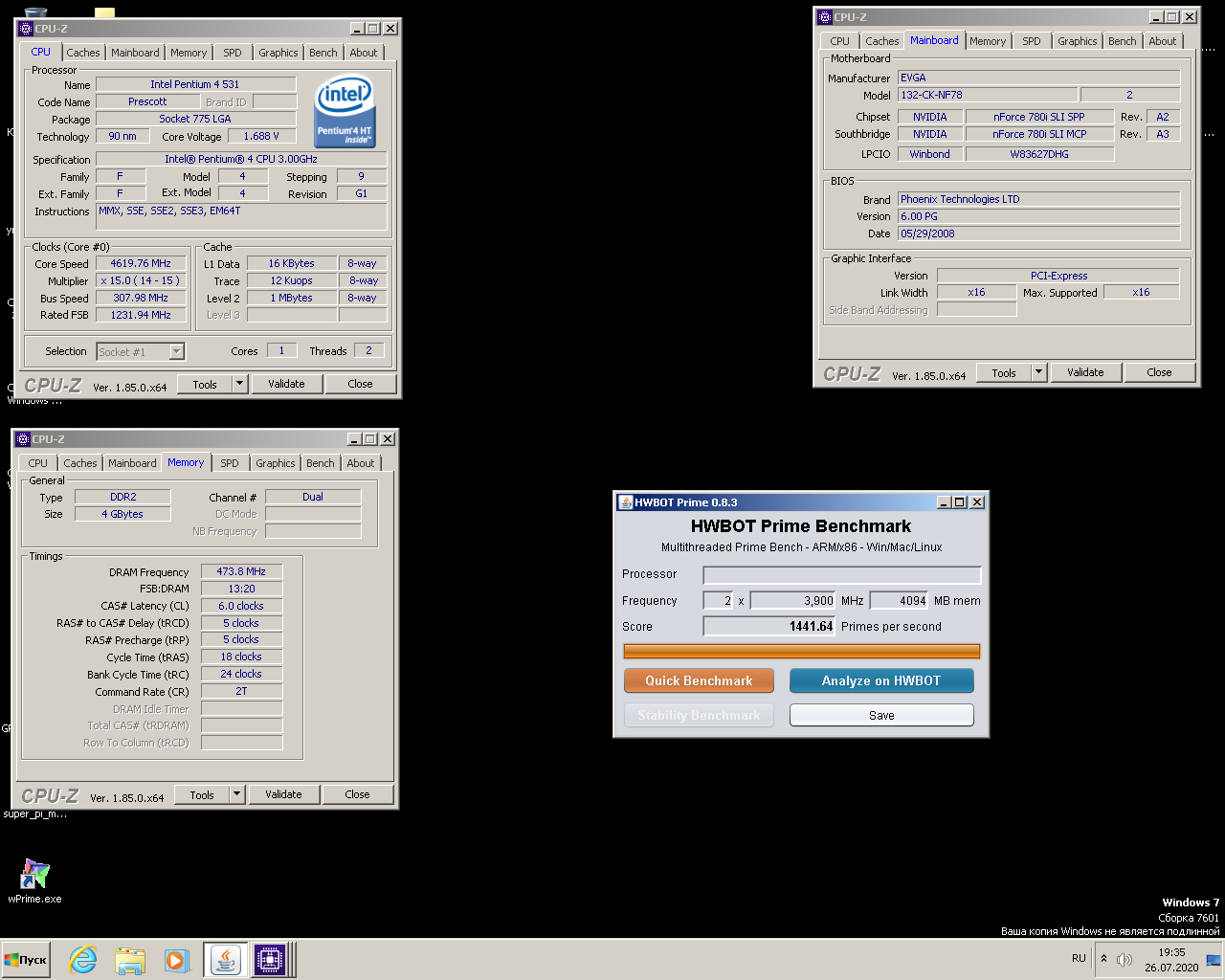This screenshot has width=1225, height=980.
Task: Expand Tools dropdown arrow in Memory window
Action: coord(236,794)
